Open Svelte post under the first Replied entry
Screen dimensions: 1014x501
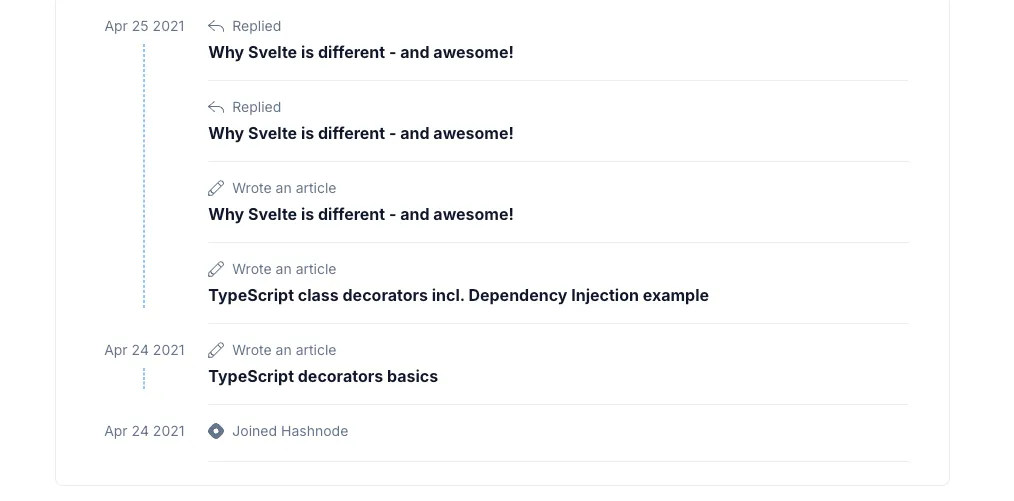[360, 52]
